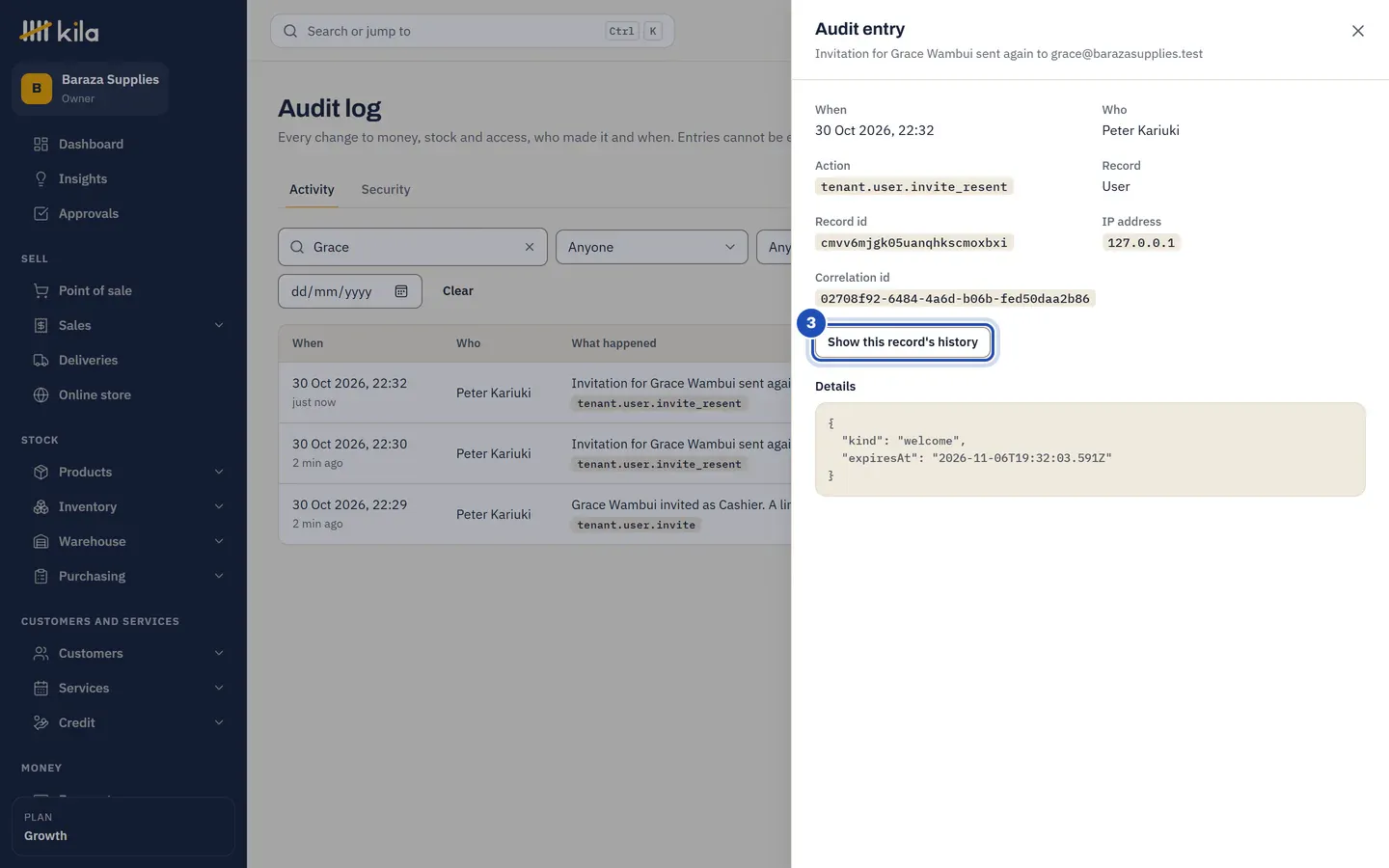Open the Baraza Supplies workspace switcher
Image resolution: width=1389 pixels, height=868 pixels.
(91, 89)
